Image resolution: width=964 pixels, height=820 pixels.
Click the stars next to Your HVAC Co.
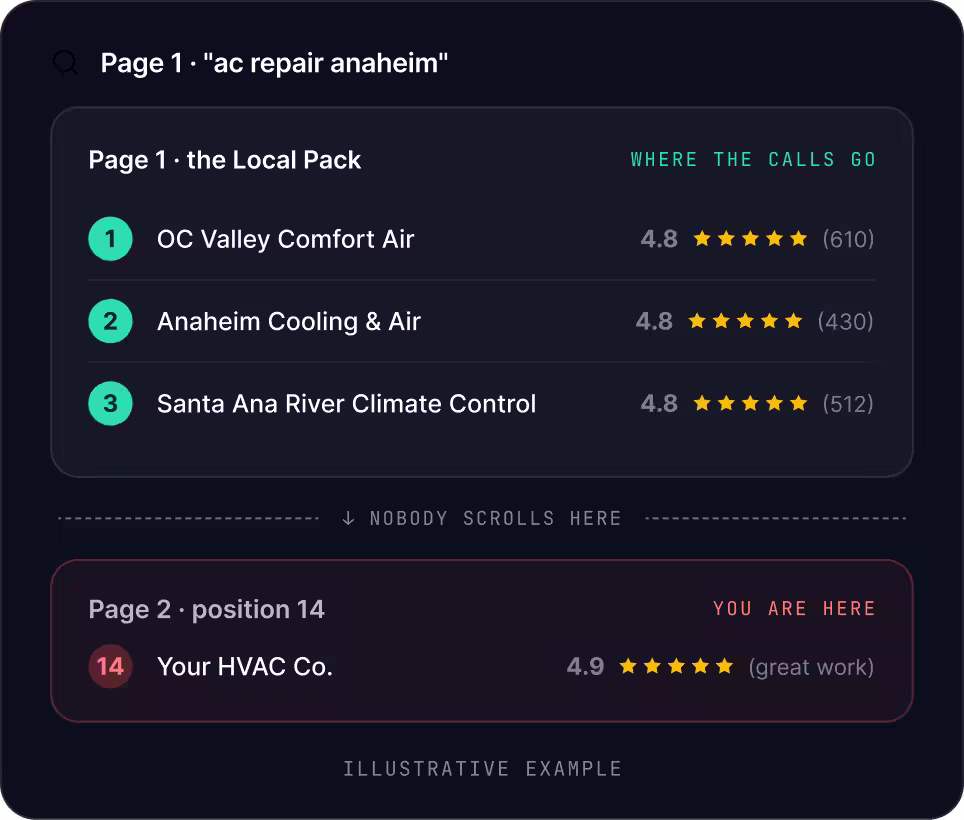point(676,666)
